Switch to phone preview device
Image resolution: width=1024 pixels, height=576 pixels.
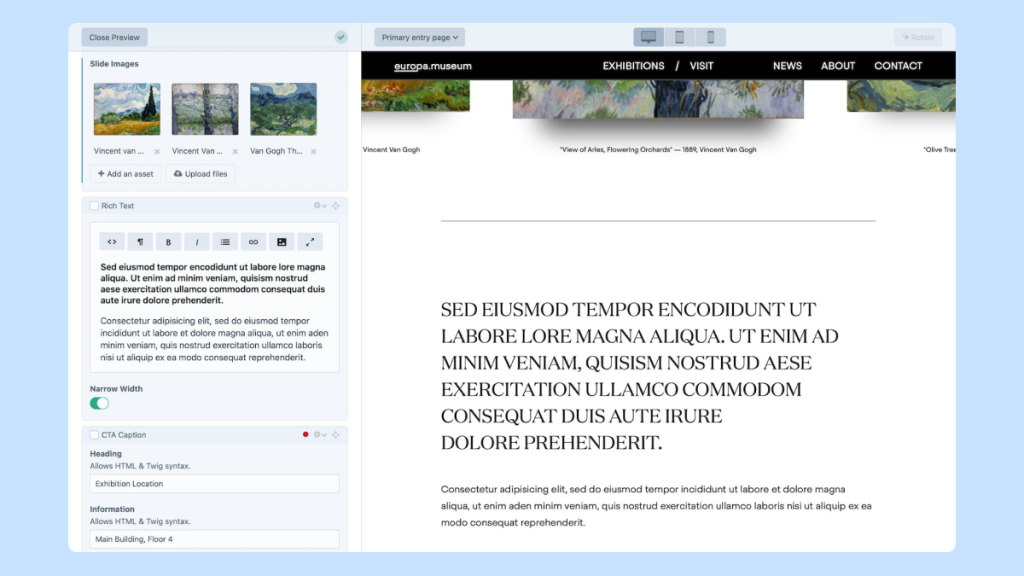tap(711, 37)
